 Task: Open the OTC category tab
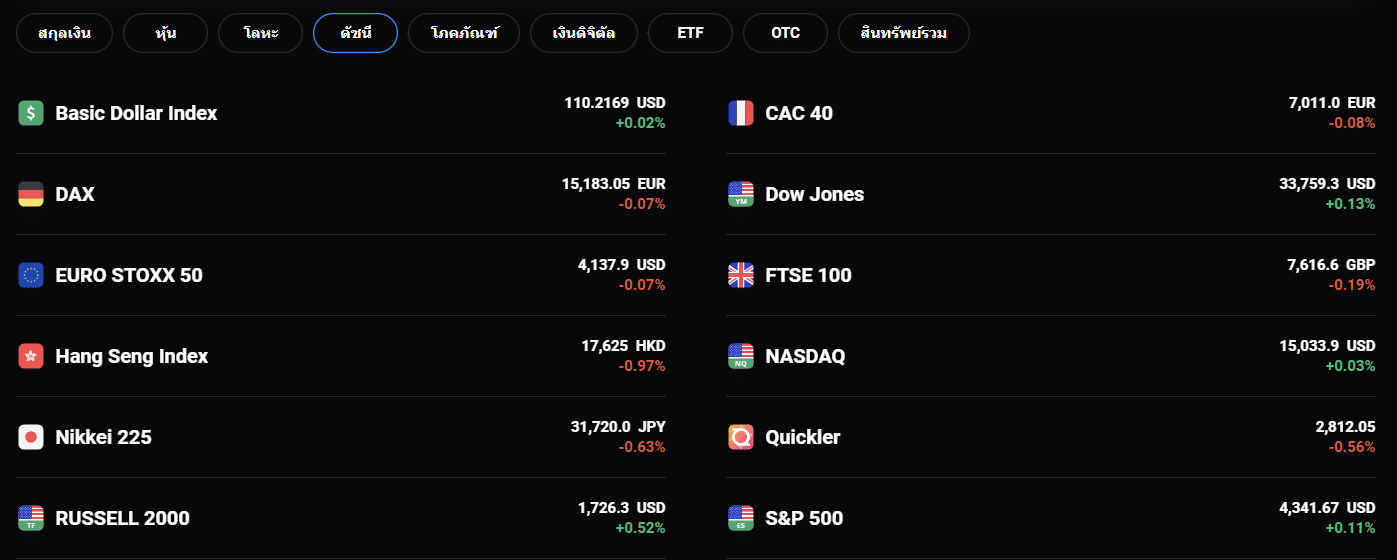click(x=785, y=33)
